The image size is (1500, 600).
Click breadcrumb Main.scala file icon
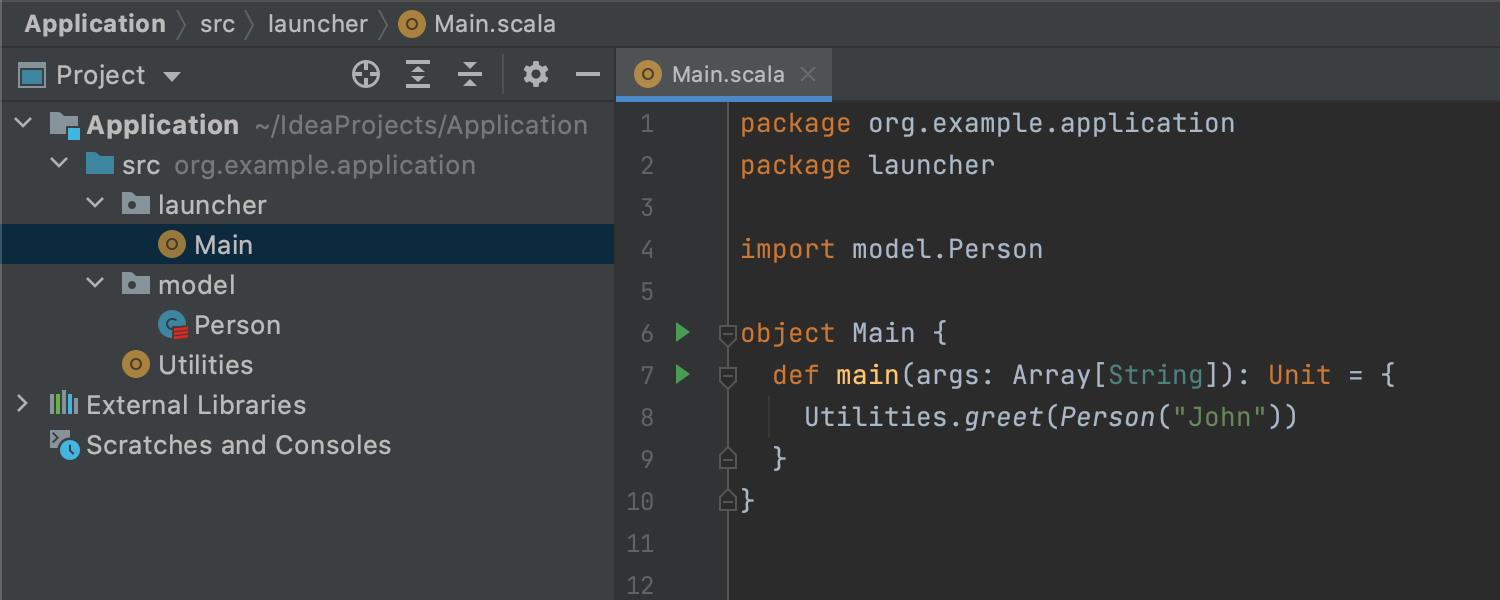(x=411, y=24)
